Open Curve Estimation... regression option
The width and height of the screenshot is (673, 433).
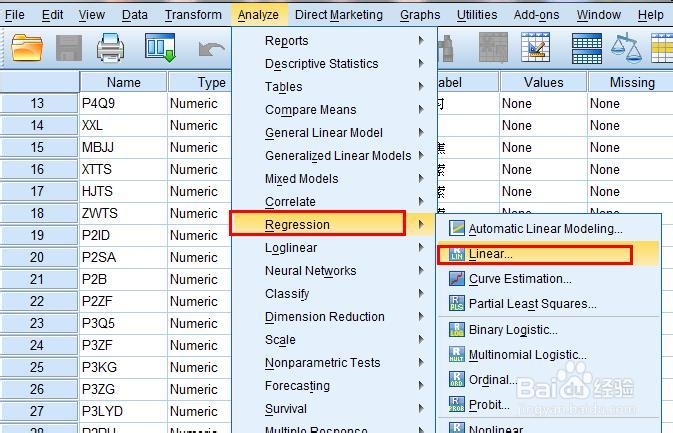click(520, 279)
